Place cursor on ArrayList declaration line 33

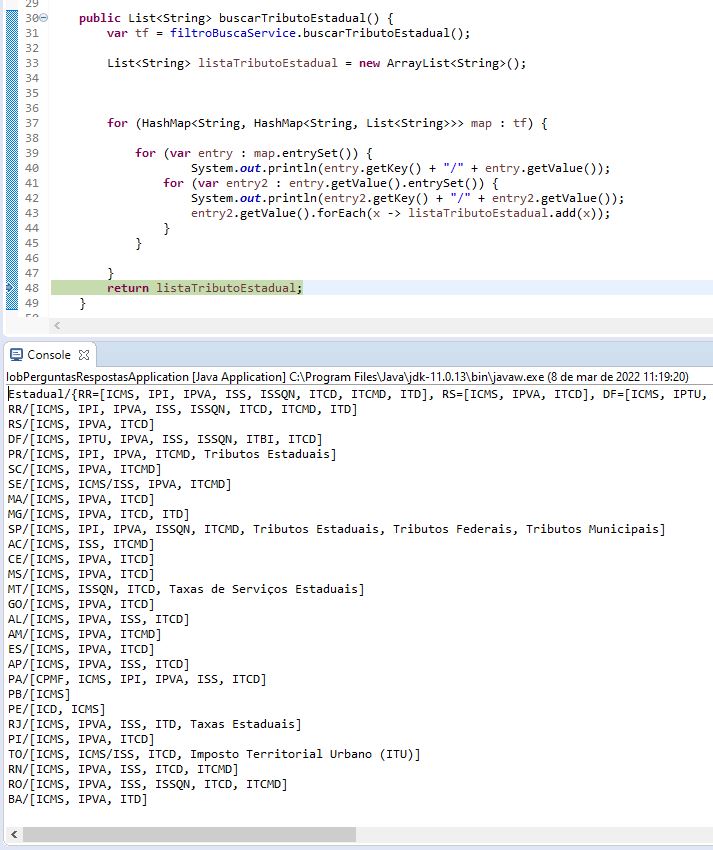(316, 63)
